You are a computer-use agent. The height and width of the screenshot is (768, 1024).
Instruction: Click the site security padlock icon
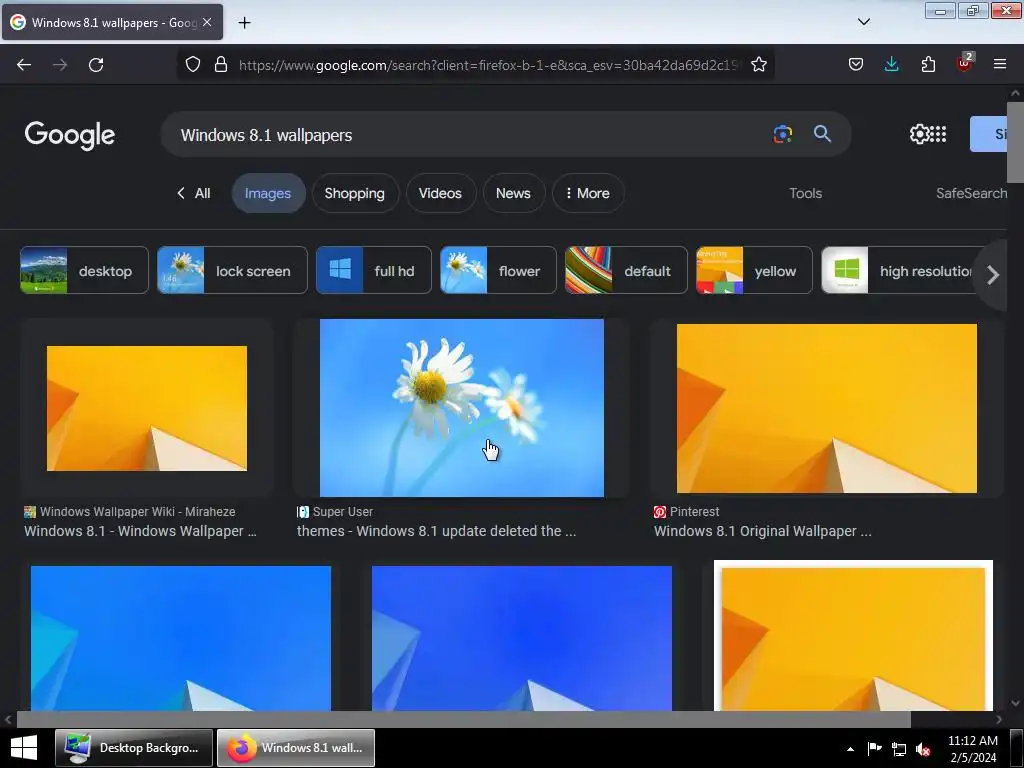coord(221,64)
